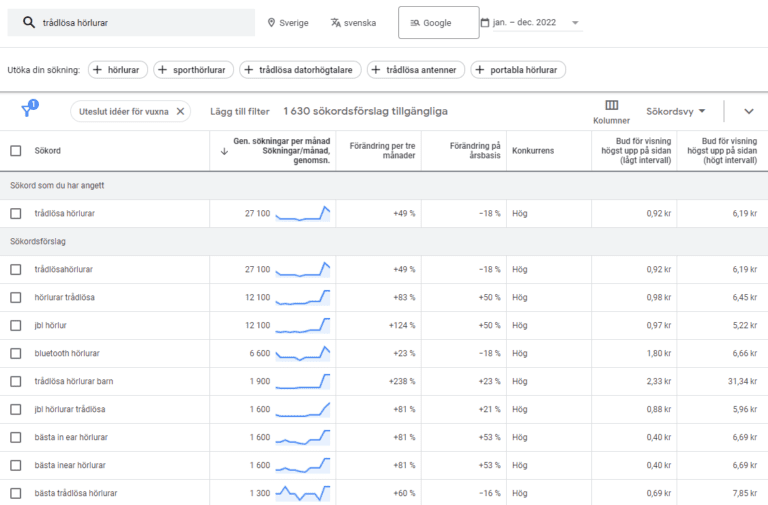Screen dimensions: 768x505
Task: Click the trend sparkline for 'trådlösa hörlurar barn'
Action: 303,381
